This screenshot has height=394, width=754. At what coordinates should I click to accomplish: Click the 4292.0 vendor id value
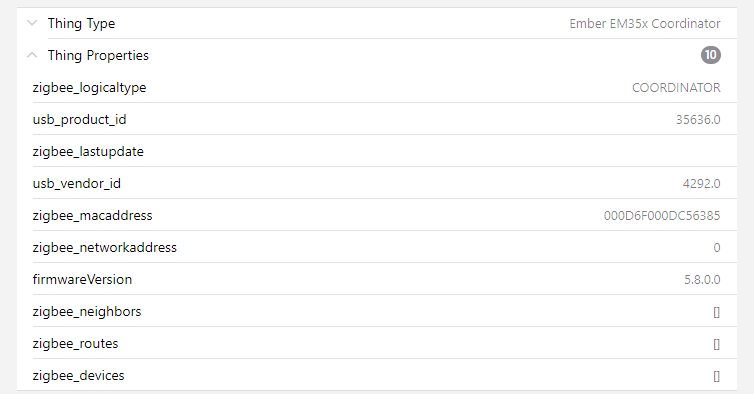tap(702, 183)
